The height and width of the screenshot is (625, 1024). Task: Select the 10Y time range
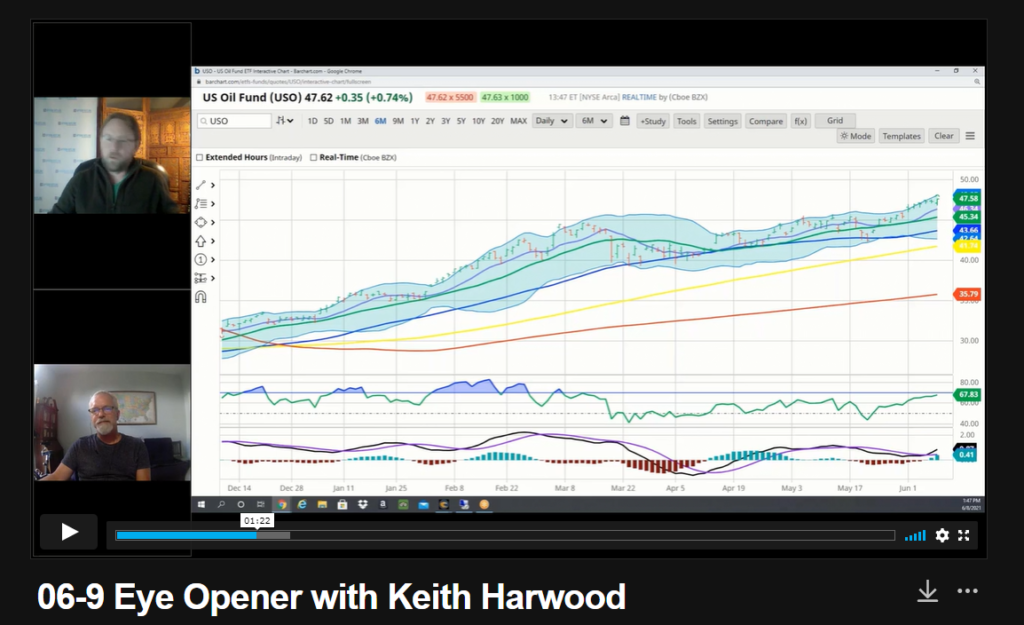(x=479, y=121)
